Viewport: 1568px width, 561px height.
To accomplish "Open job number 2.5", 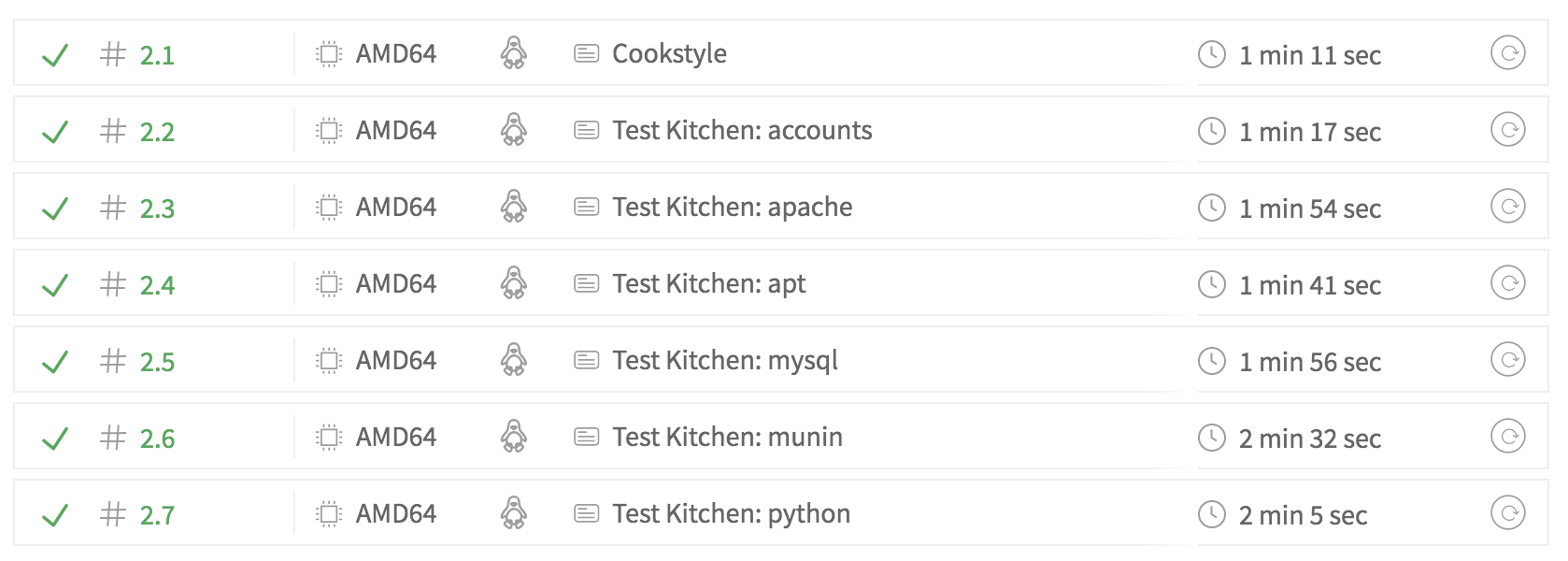I will 156,362.
